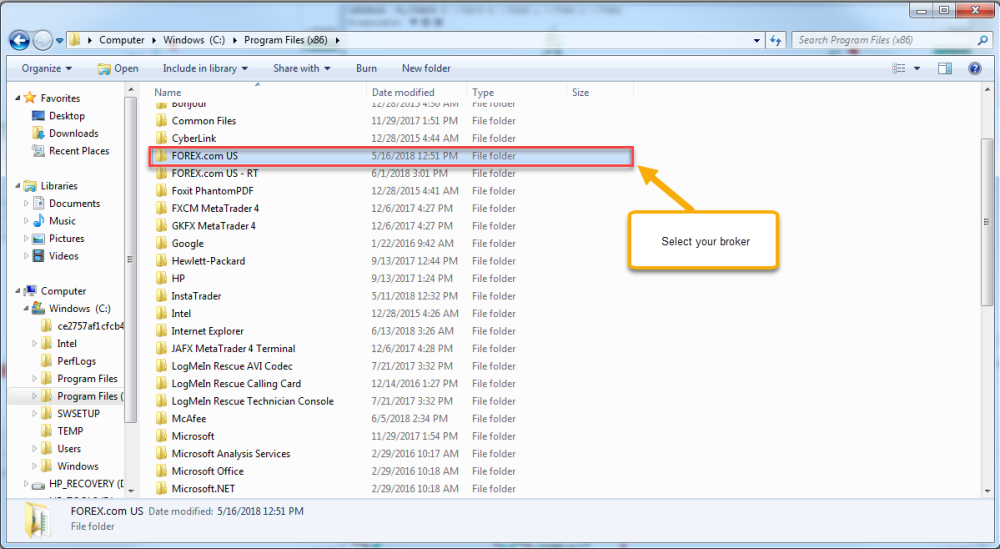Collapse the Libraries group
The height and width of the screenshot is (549, 1000).
coord(17,186)
